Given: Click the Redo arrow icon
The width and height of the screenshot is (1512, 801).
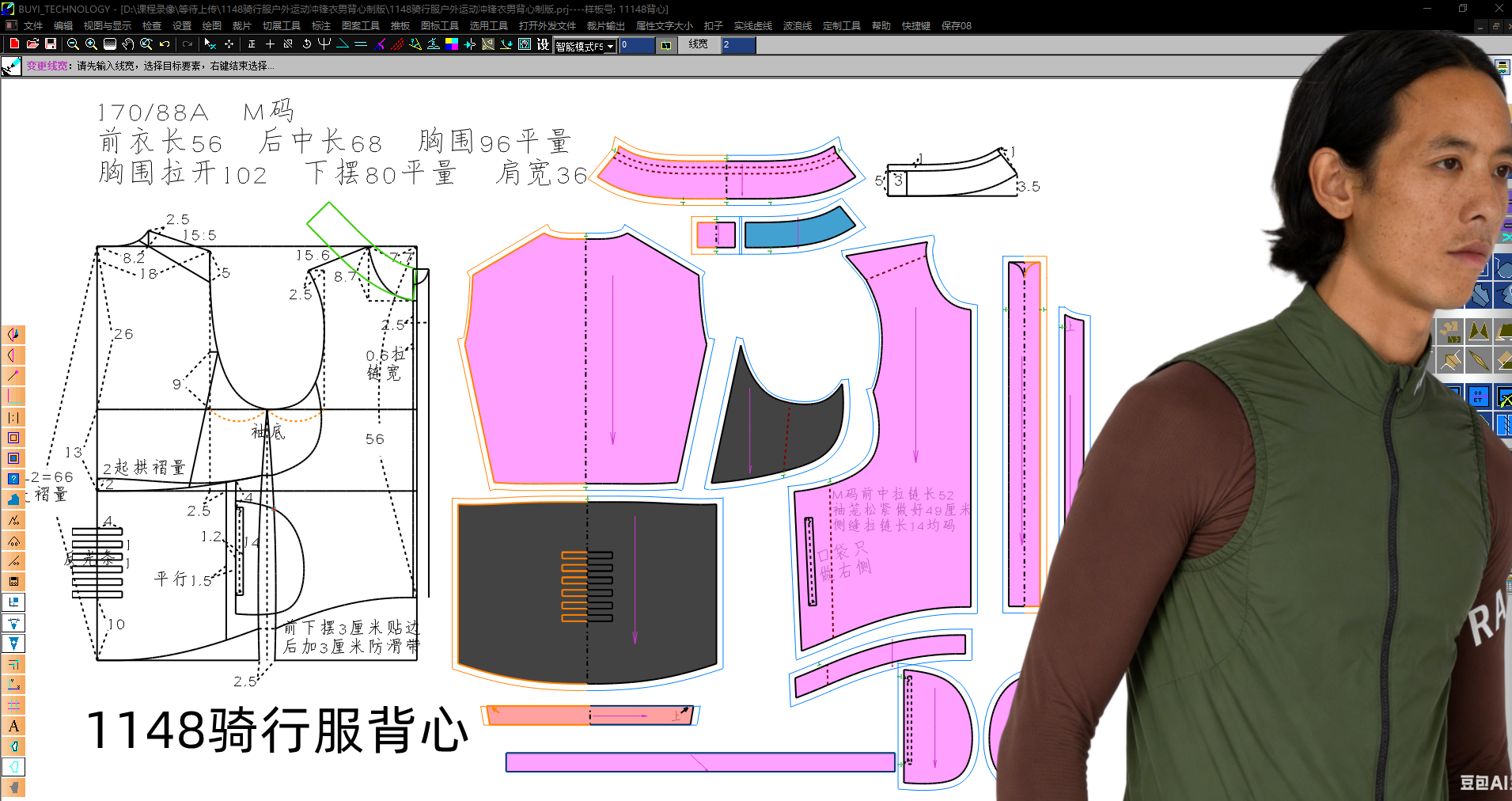Looking at the screenshot, I should (x=188, y=44).
